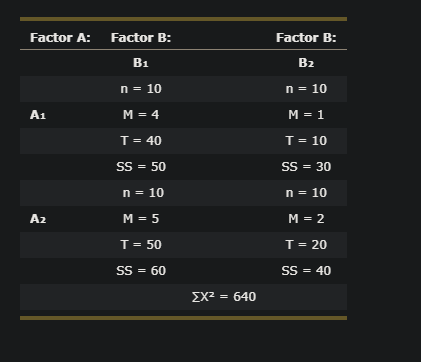Click the M = 1 cell
The image size is (421, 362).
coord(306,115)
